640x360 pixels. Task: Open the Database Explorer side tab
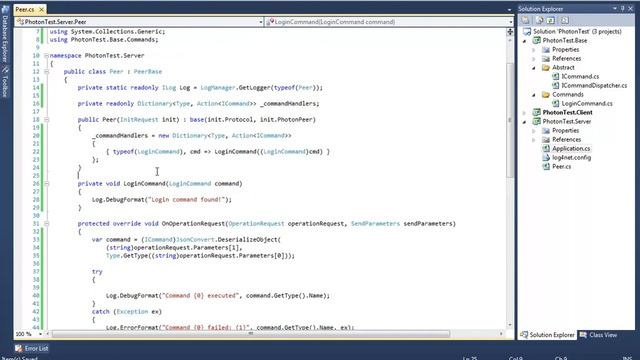5,33
